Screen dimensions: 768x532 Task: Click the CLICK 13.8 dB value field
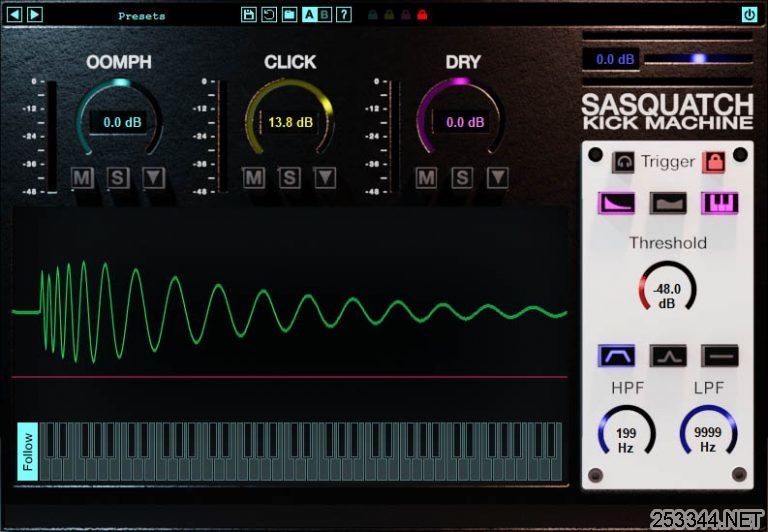pos(290,122)
